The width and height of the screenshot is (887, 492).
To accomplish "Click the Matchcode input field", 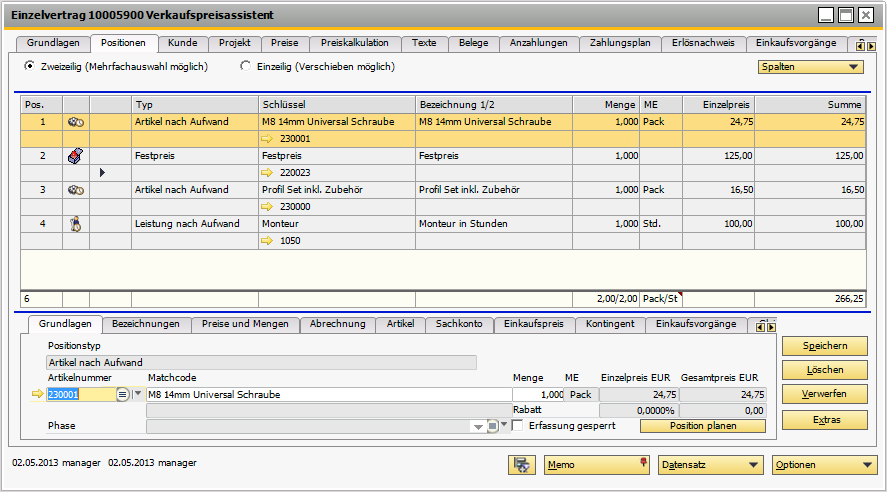I will click(x=329, y=395).
